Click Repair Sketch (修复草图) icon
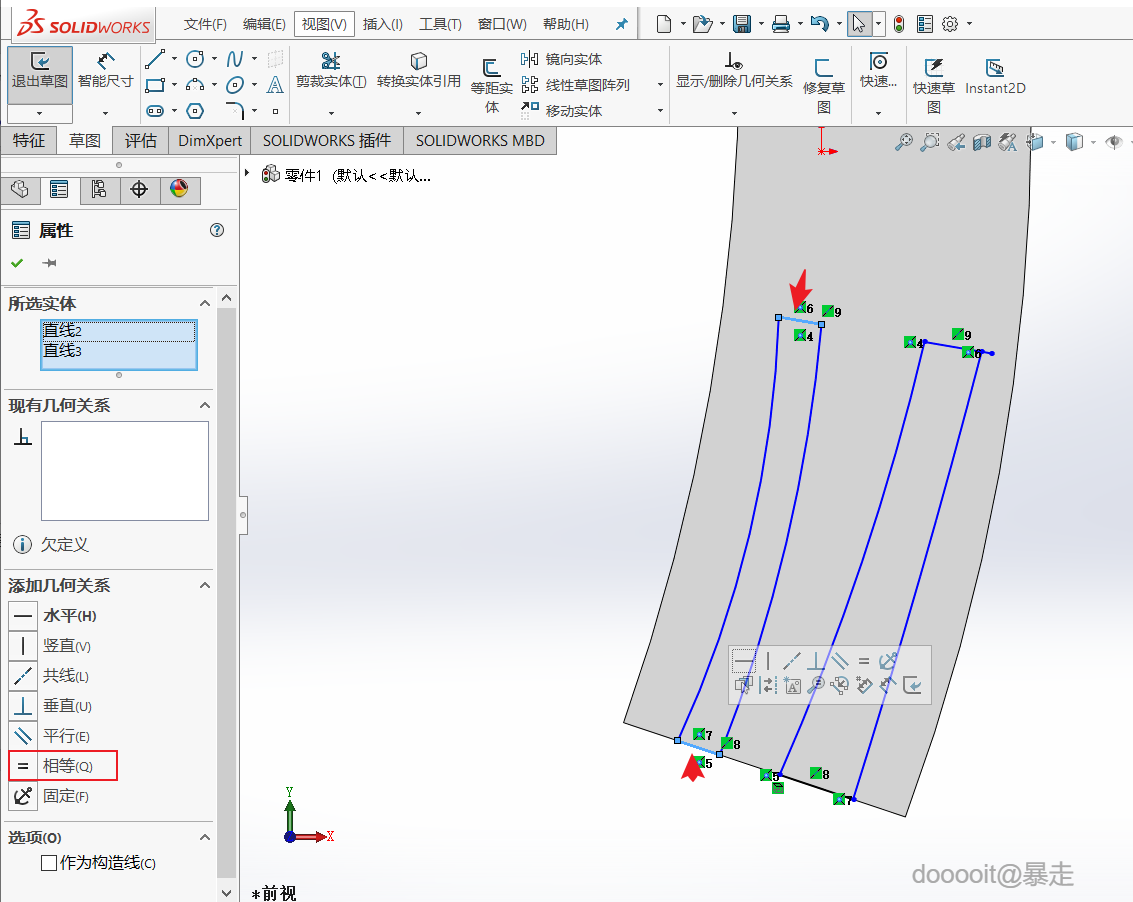 coord(823,70)
